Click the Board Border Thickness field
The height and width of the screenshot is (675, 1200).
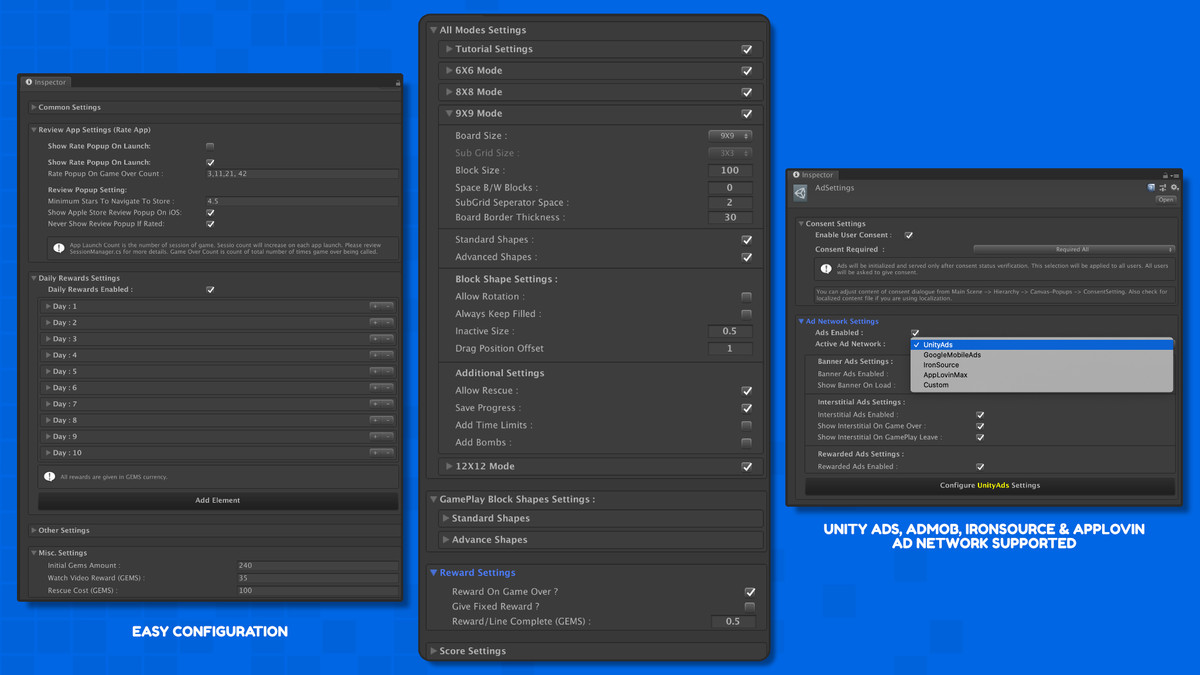click(730, 218)
